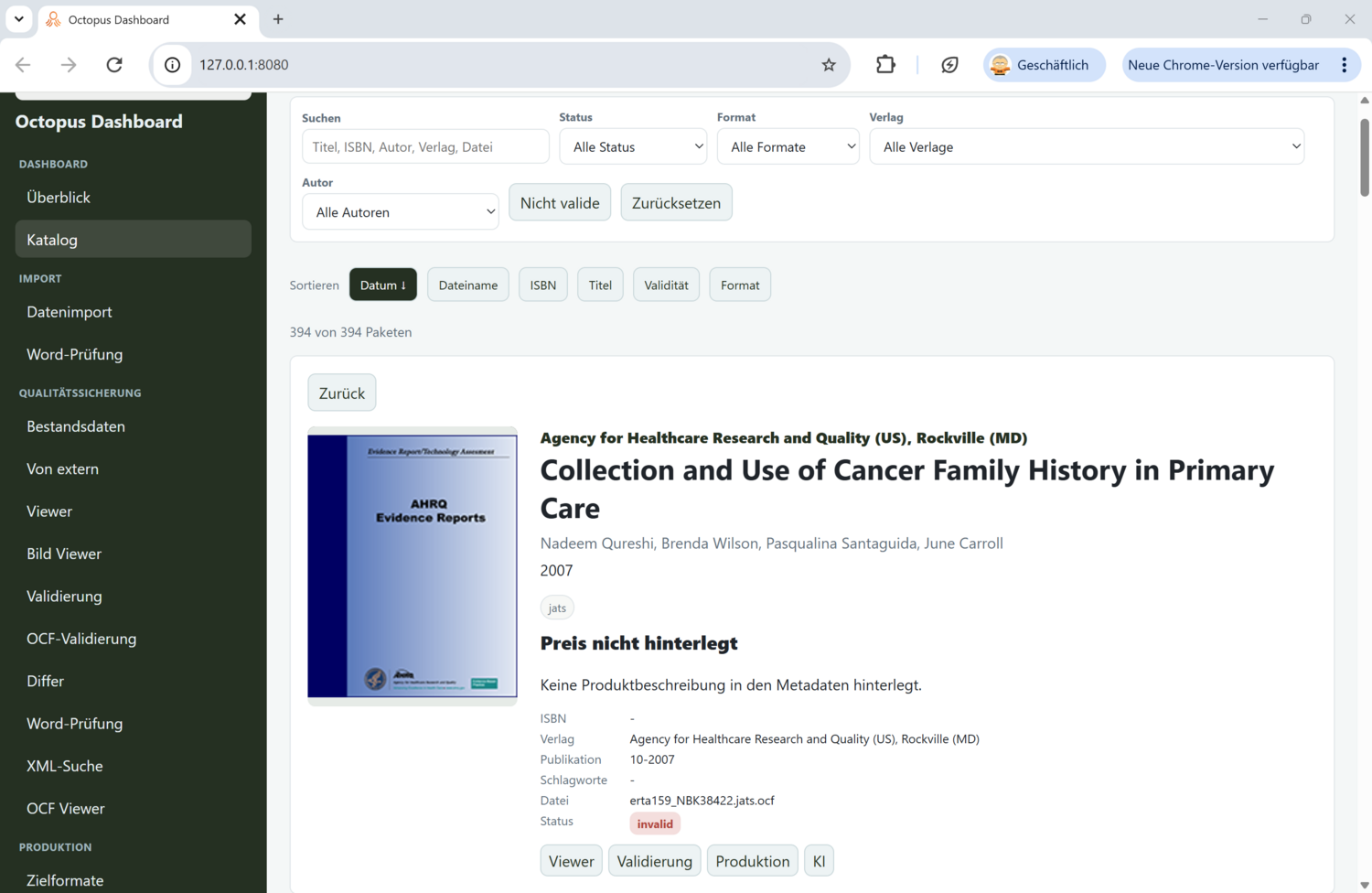Expand the Verlag filter dropdown
The image size is (1372, 893).
[1087, 146]
